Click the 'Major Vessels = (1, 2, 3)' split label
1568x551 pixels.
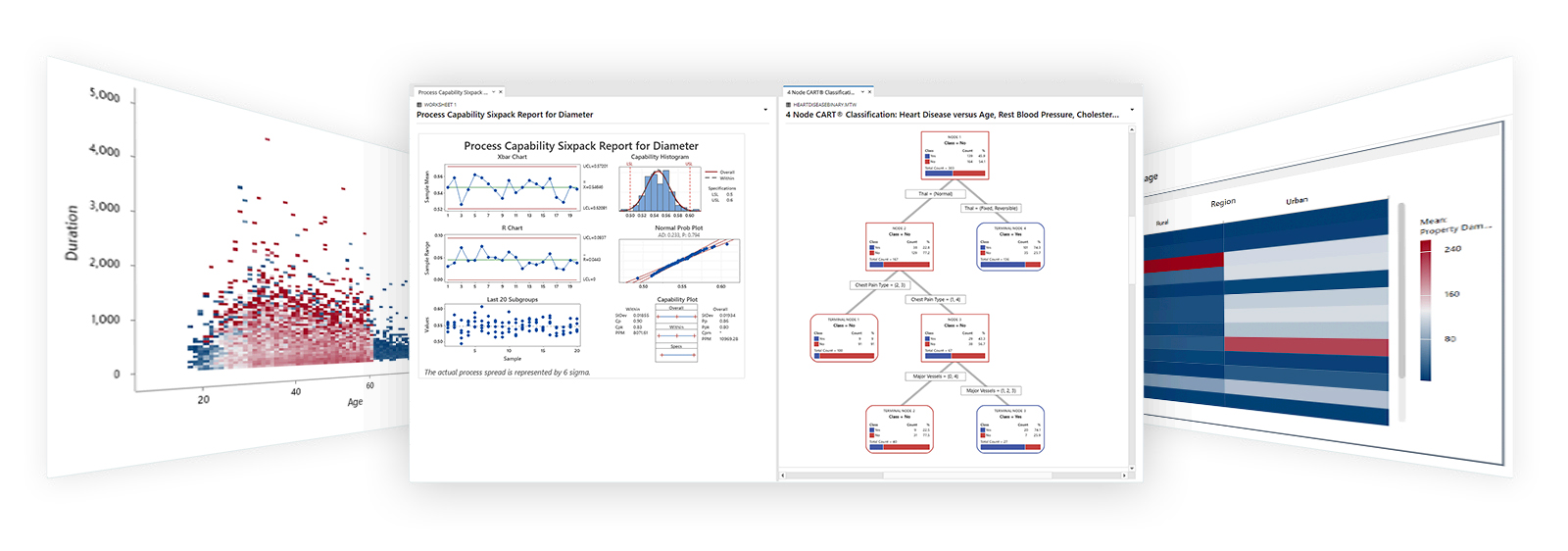991,390
